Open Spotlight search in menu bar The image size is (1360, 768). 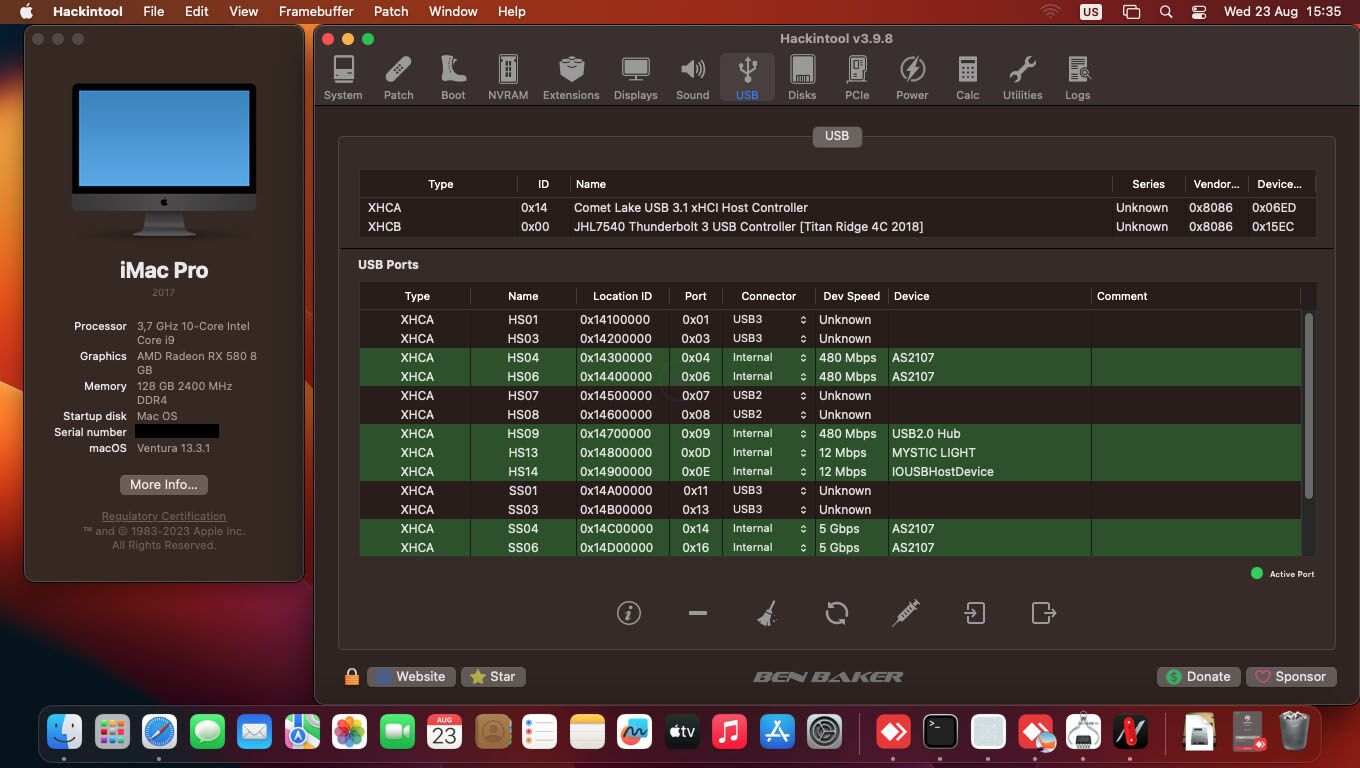1166,12
